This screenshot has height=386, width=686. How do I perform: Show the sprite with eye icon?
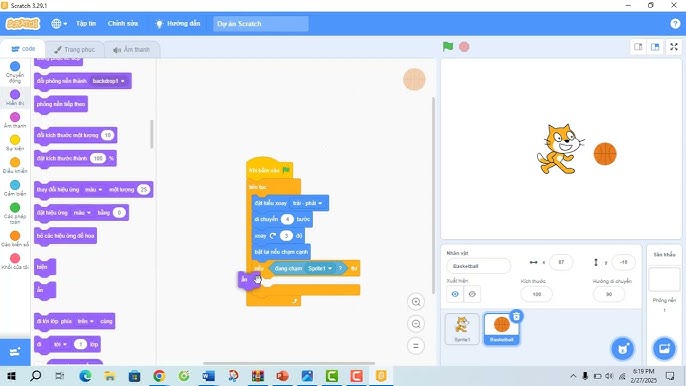455,294
